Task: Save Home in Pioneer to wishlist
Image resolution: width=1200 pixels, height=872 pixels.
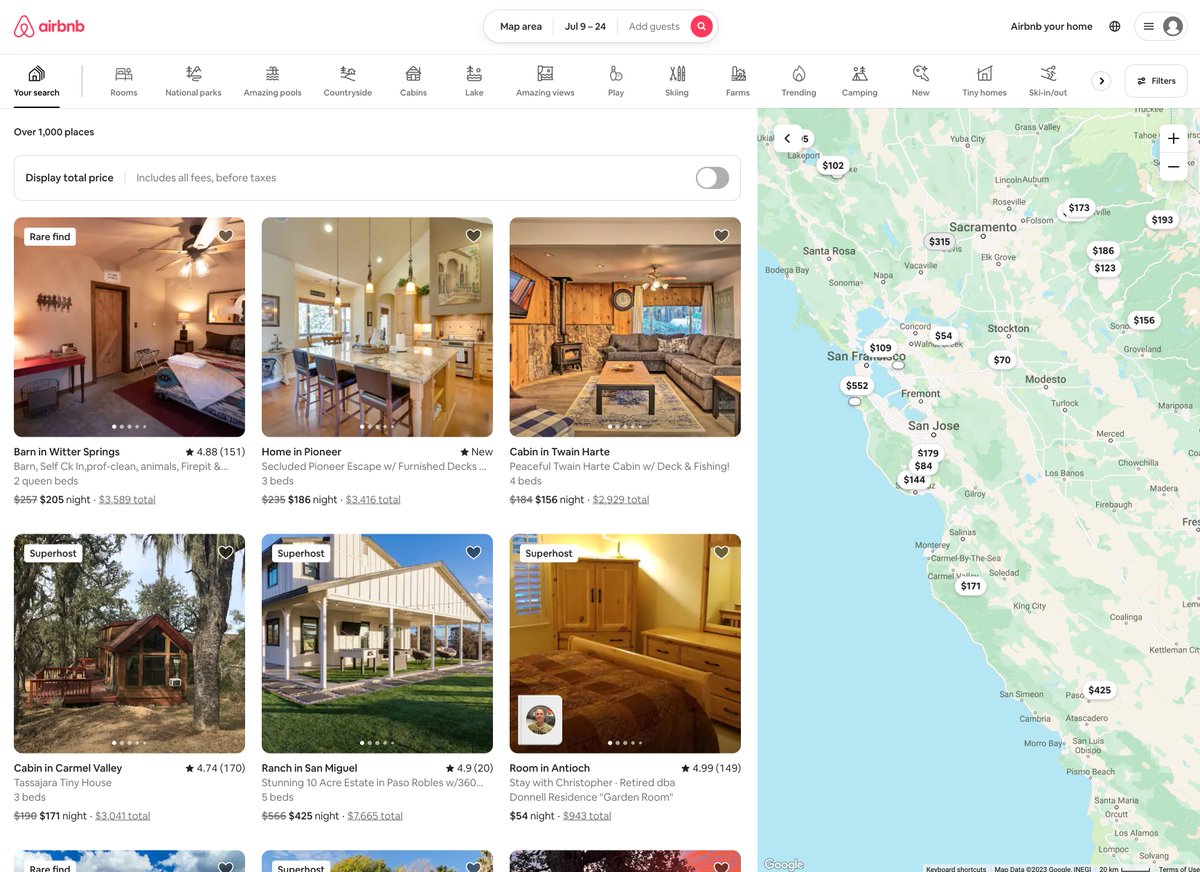Action: click(474, 236)
